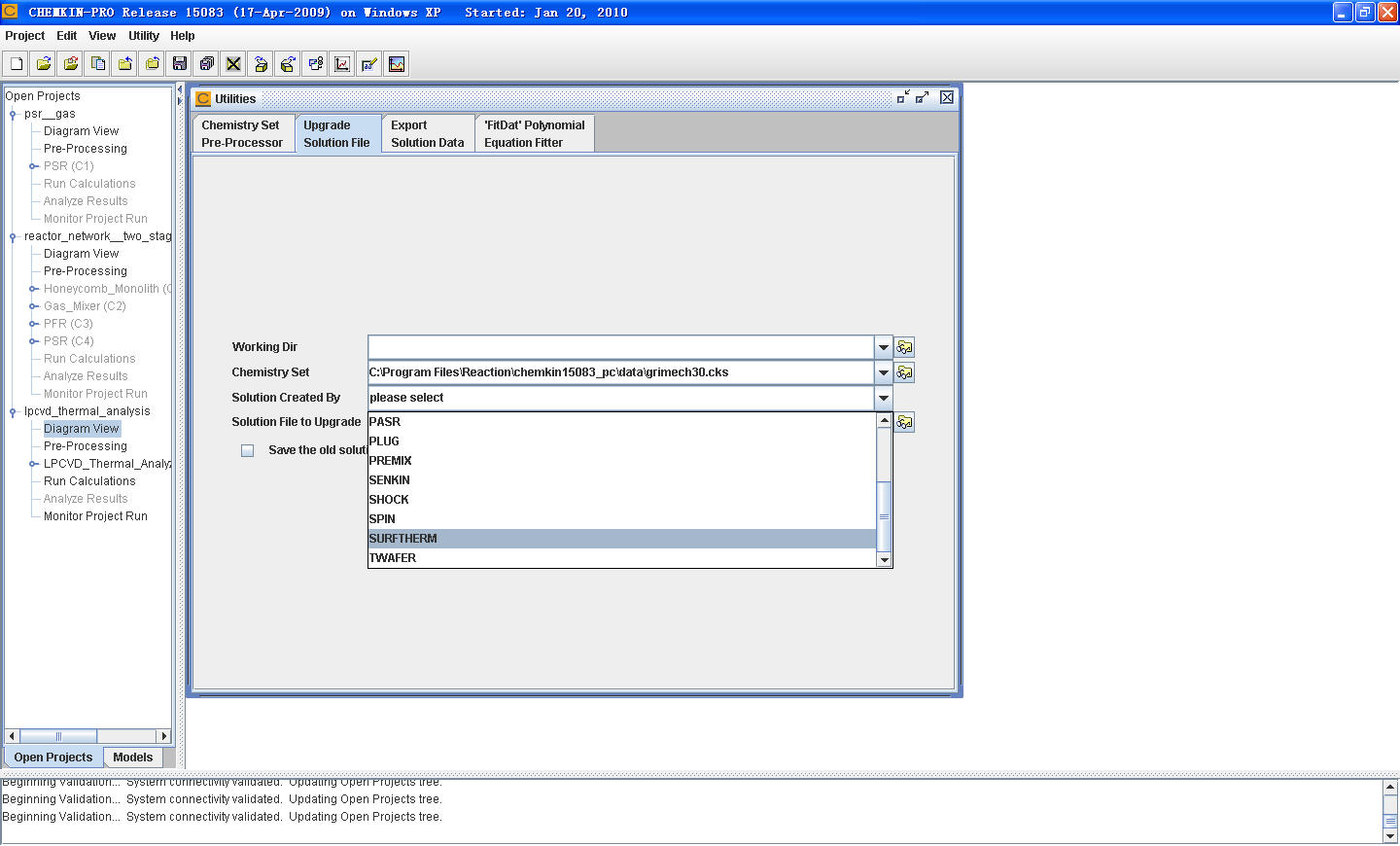Screen dimensions: 1400x846
Task: Open Pre-Processing under psr__gas
Action: [x=86, y=149]
